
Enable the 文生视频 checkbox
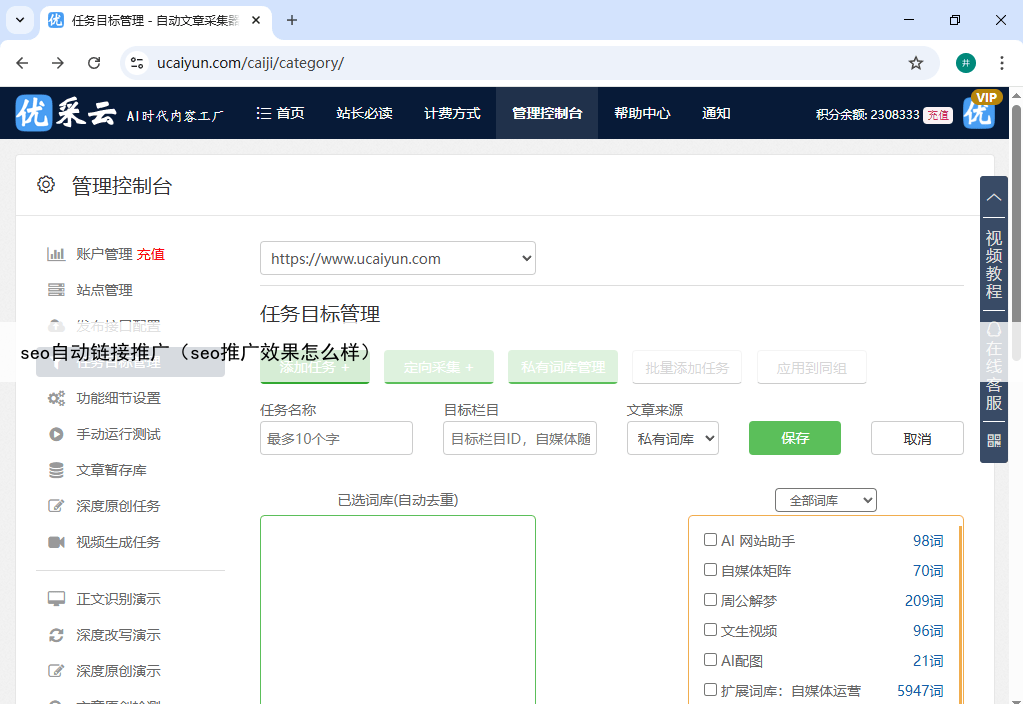[x=710, y=630]
